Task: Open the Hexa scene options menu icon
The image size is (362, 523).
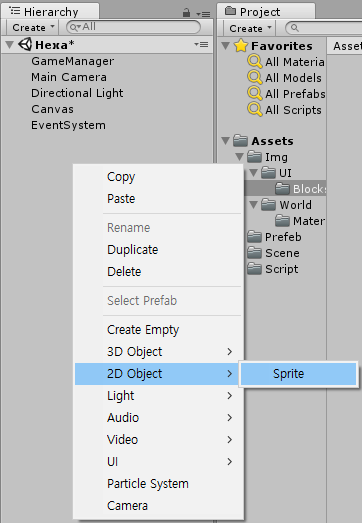Action: [x=202, y=44]
